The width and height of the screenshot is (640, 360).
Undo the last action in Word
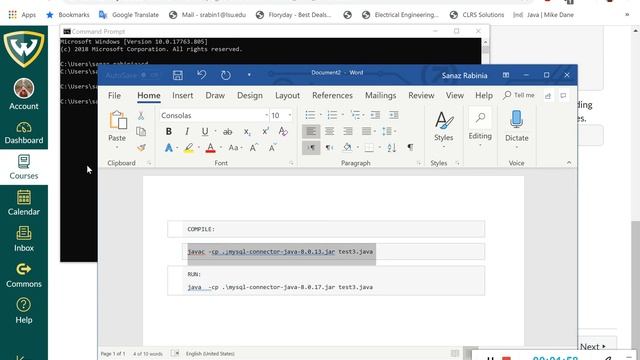[201, 75]
